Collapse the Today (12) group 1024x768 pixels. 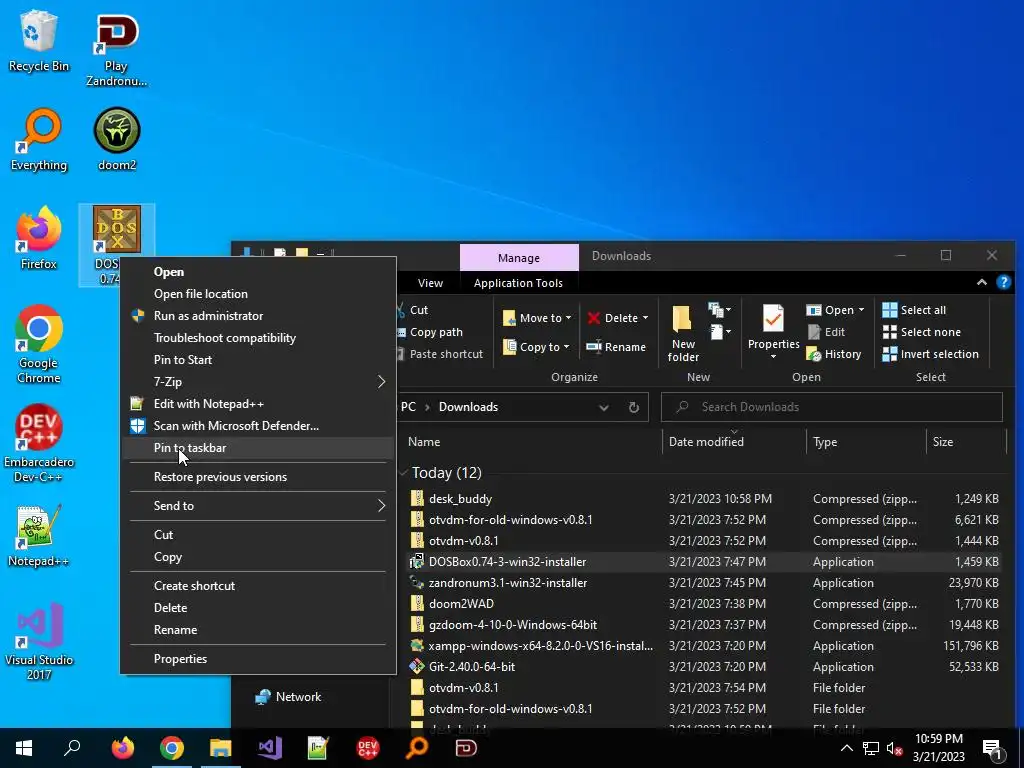tap(403, 473)
